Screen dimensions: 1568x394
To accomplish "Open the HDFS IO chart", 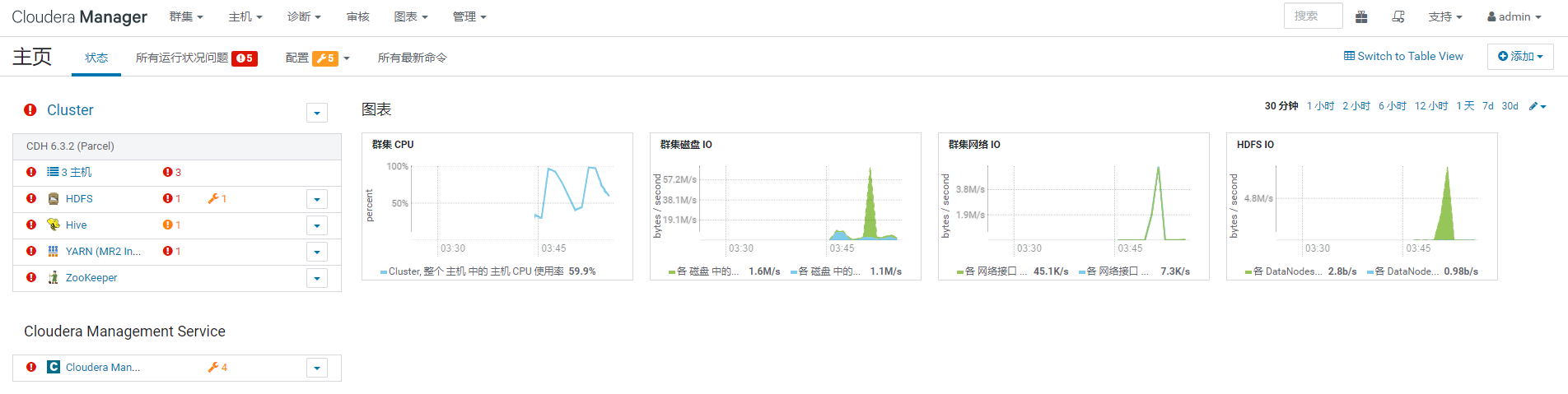I will [x=1362, y=206].
